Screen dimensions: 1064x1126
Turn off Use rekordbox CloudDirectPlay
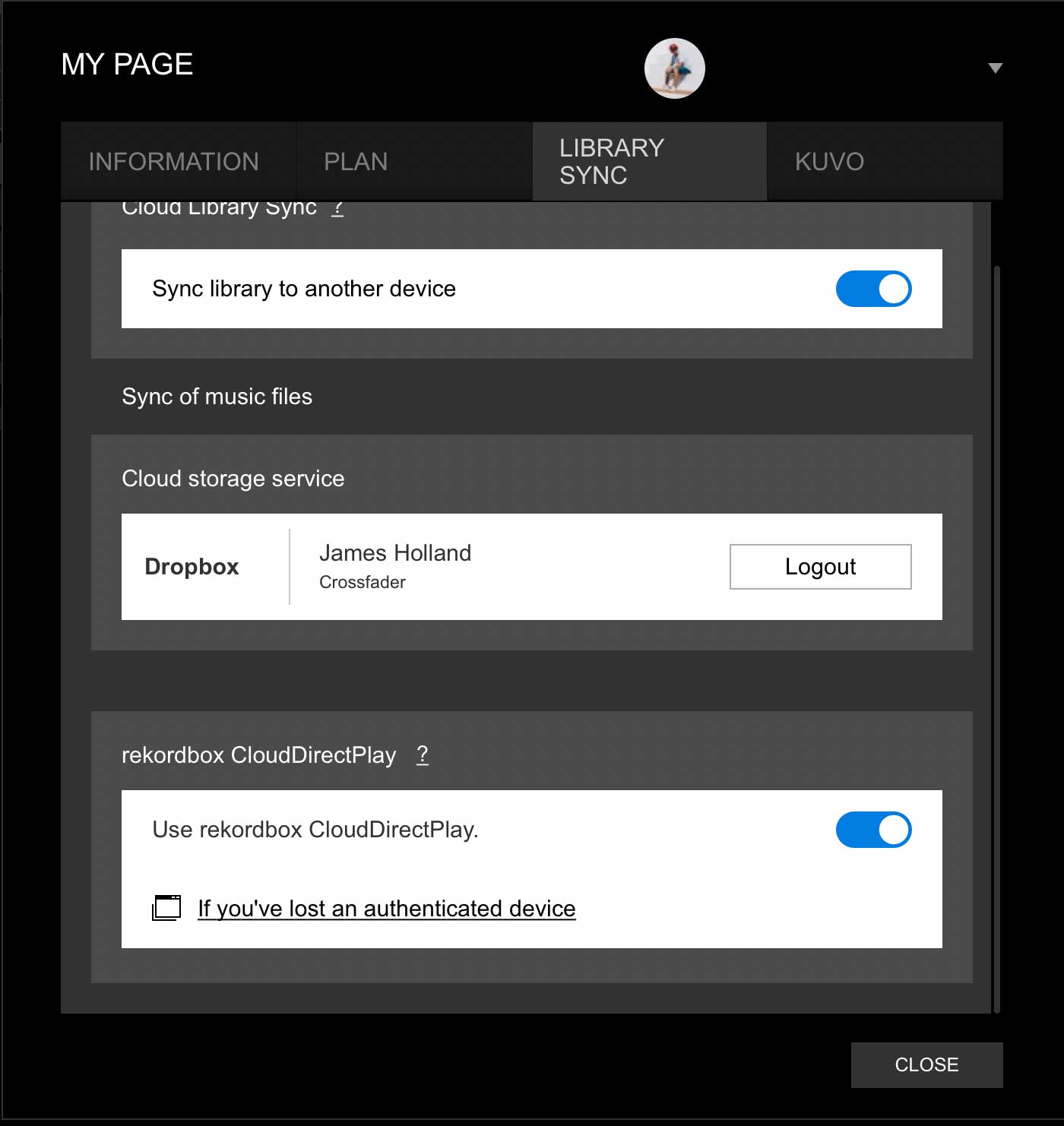pyautogui.click(x=873, y=830)
